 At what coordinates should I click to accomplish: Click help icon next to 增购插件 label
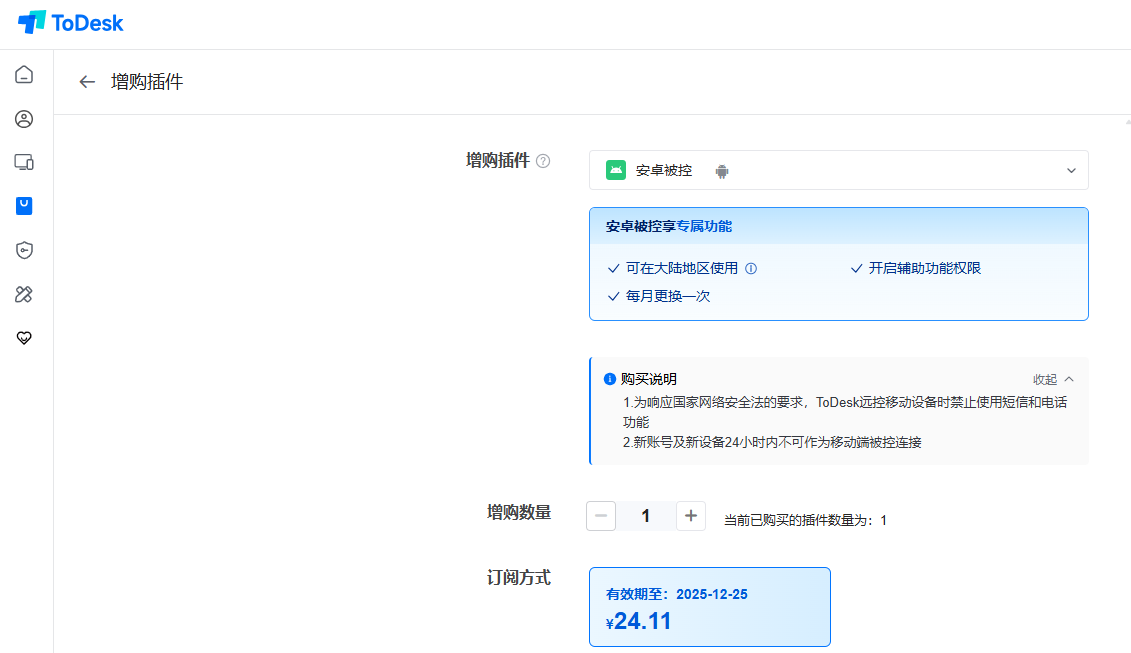coord(543,161)
